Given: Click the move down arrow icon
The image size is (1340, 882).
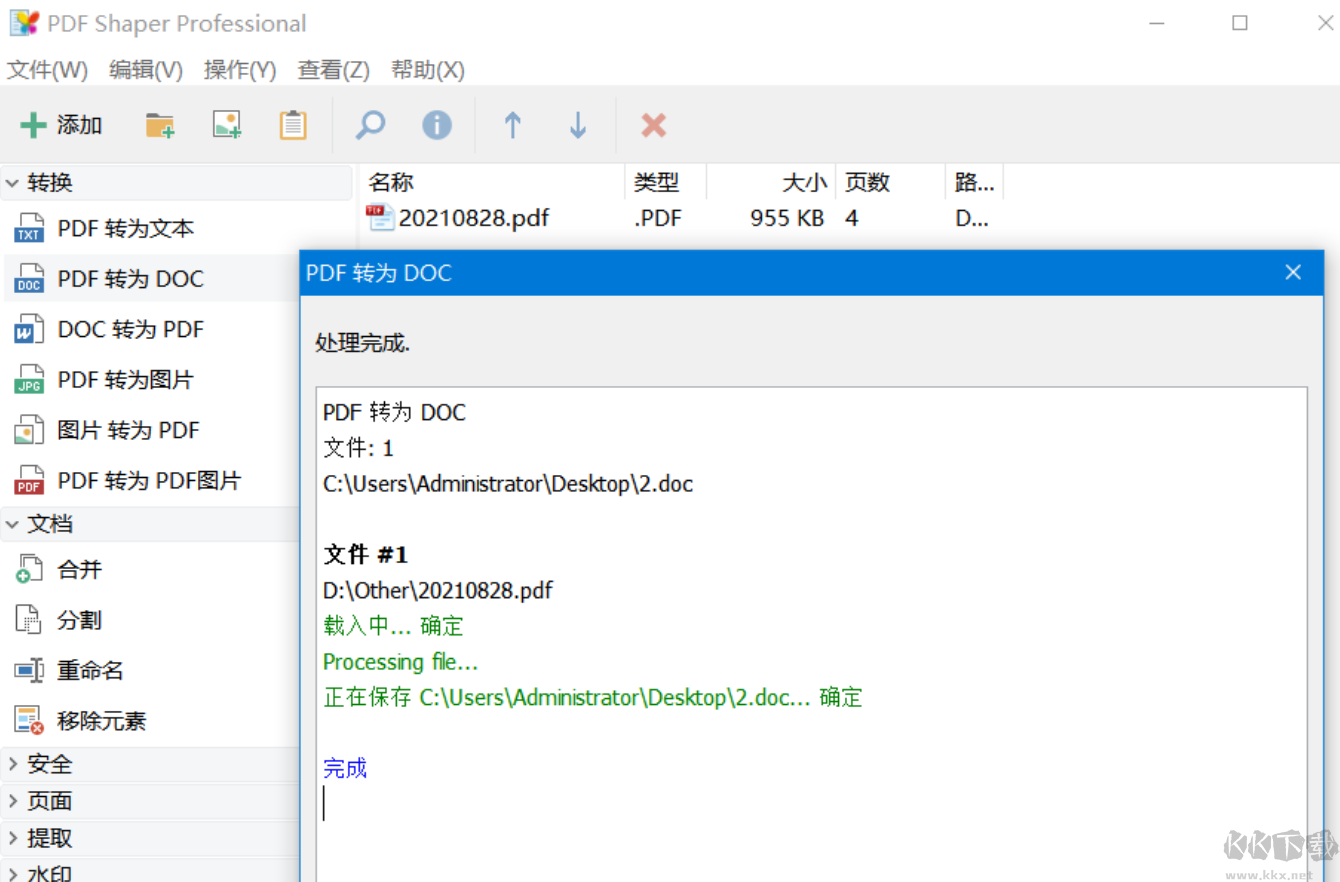Looking at the screenshot, I should (578, 125).
